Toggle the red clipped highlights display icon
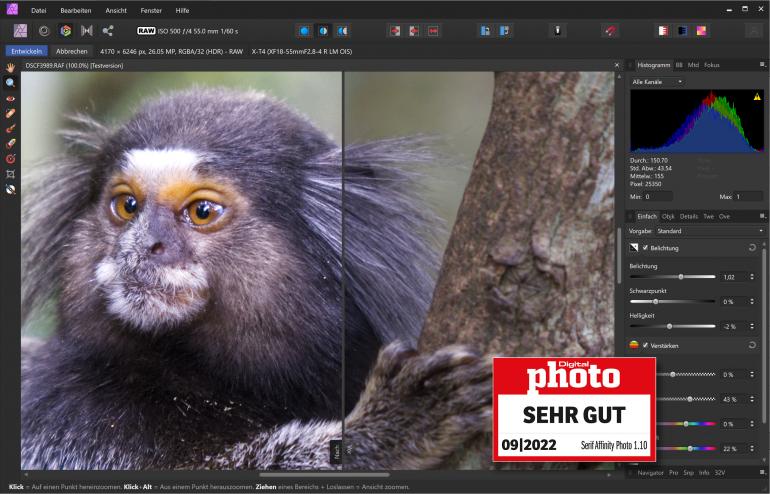 pos(663,31)
